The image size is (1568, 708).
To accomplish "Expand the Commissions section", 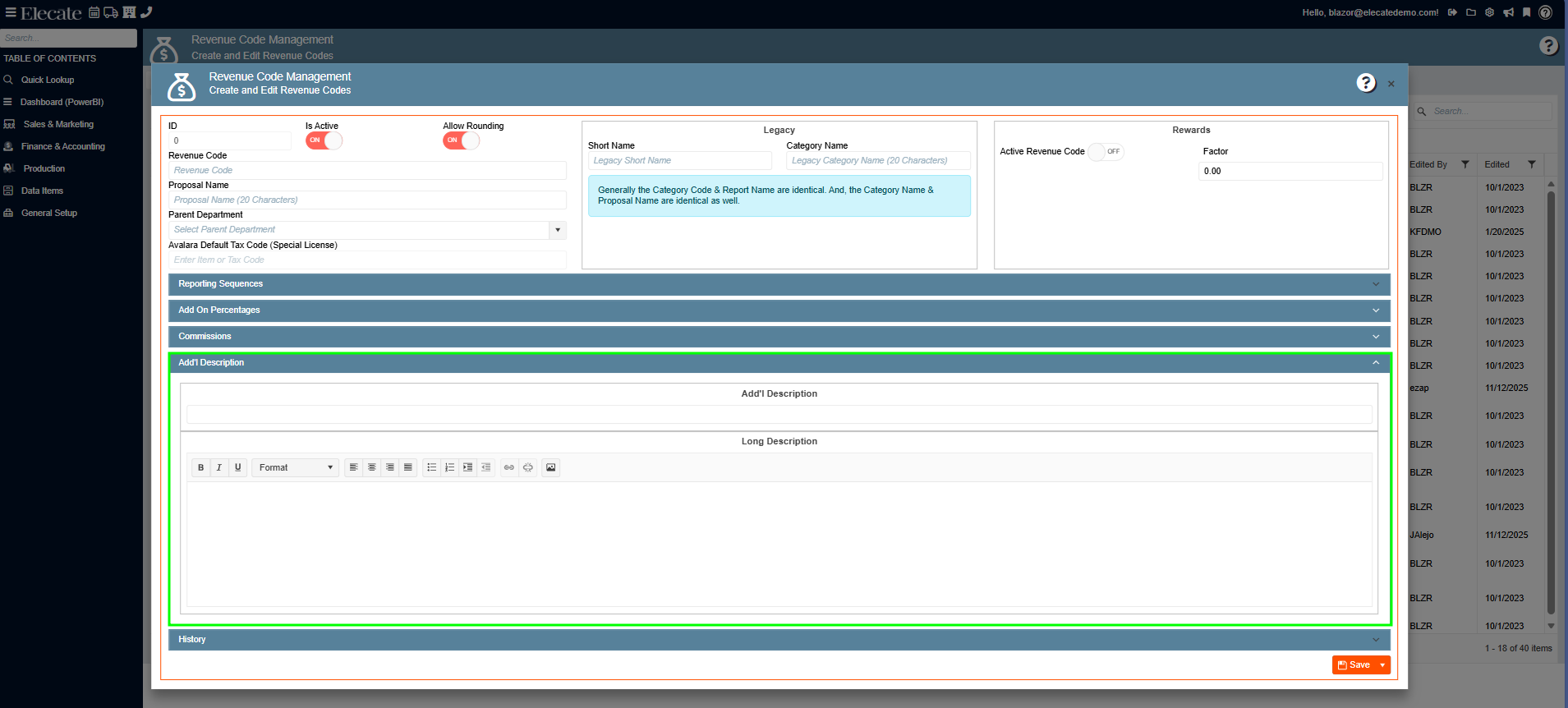I will point(779,337).
